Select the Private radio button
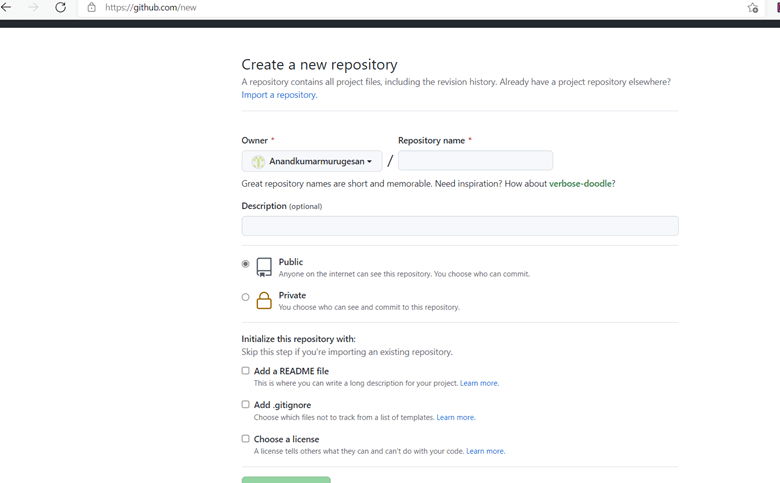This screenshot has height=483, width=780. [x=245, y=297]
